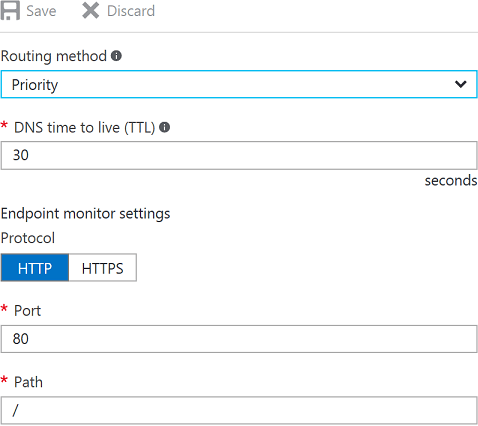
Task: Click the seconds unit text
Action: [451, 181]
